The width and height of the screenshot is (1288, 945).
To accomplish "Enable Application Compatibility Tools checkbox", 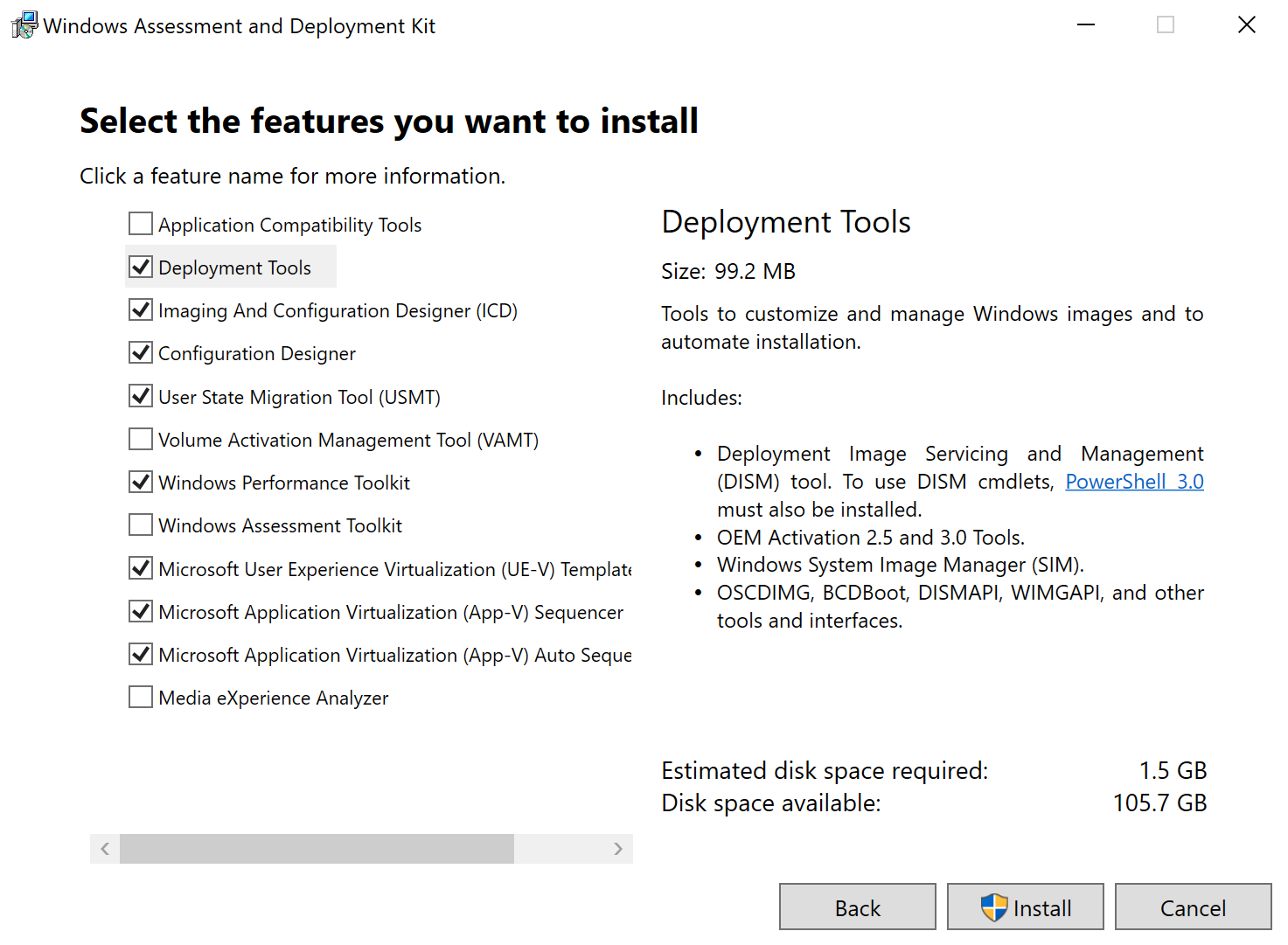I will tap(140, 224).
